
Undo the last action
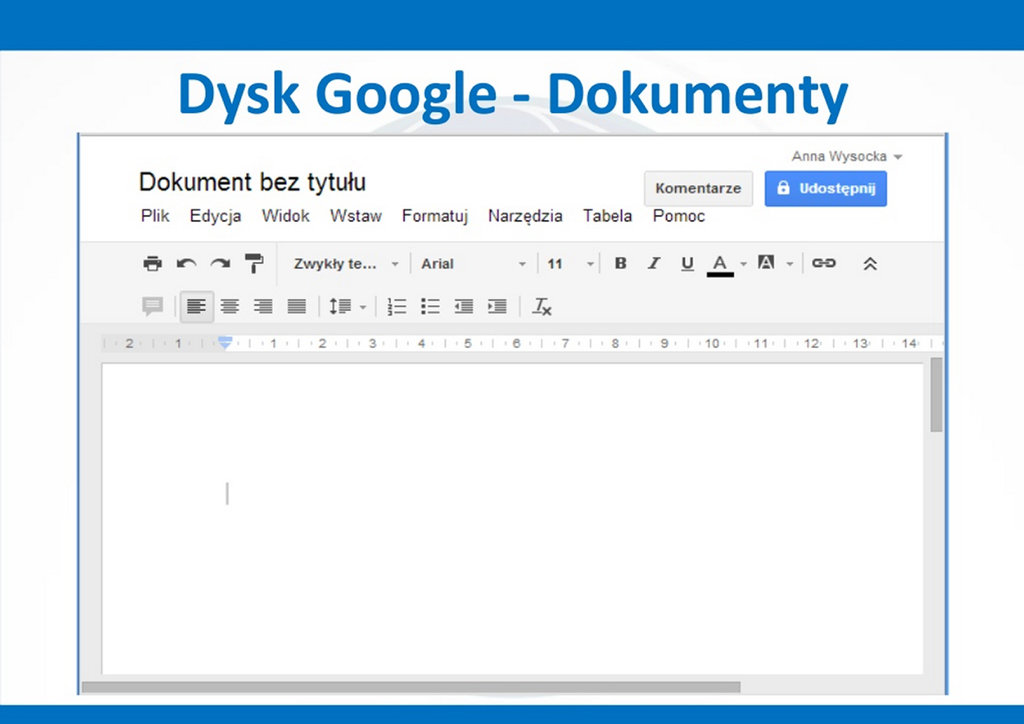[x=187, y=264]
